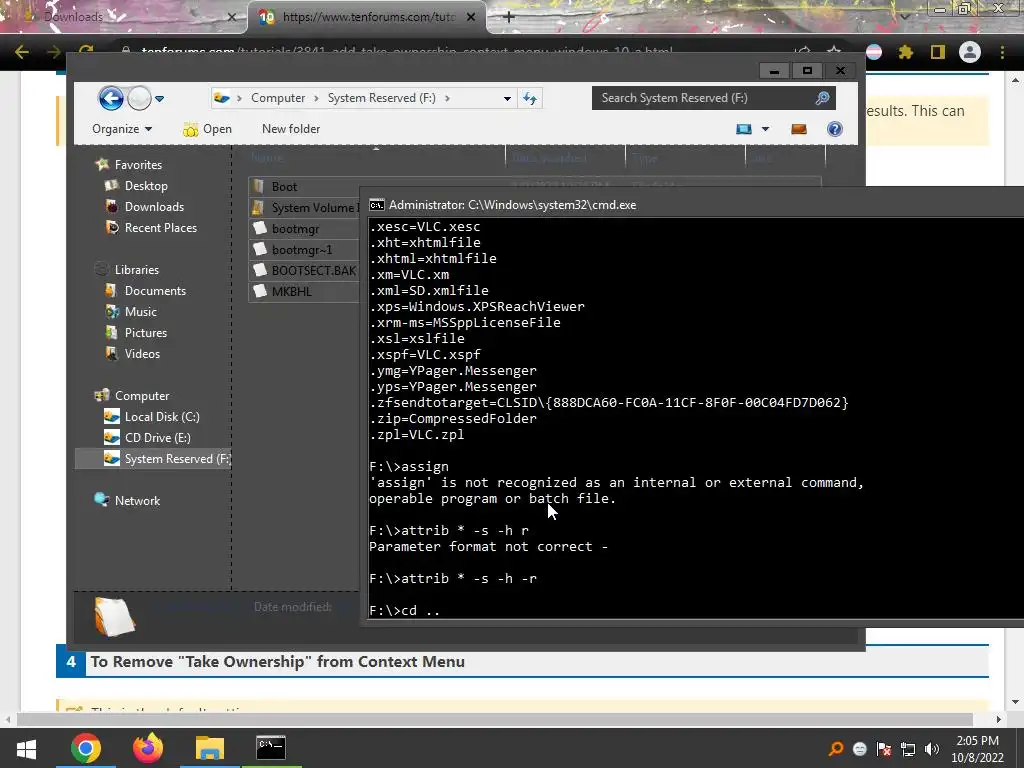Image resolution: width=1024 pixels, height=768 pixels.
Task: Expand the address bar history dropdown
Action: (x=507, y=99)
